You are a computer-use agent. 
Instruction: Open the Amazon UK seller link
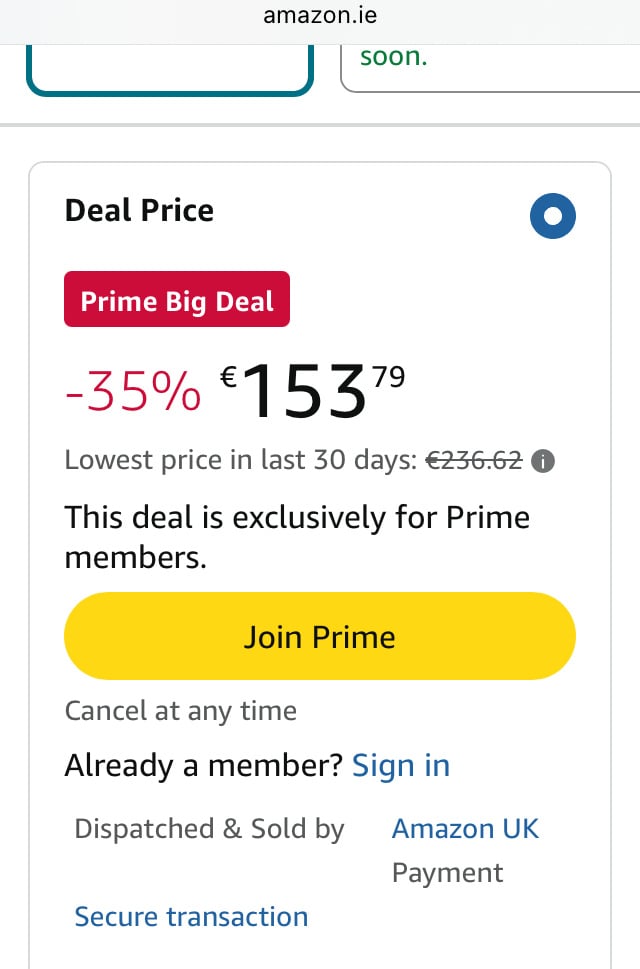pos(465,829)
